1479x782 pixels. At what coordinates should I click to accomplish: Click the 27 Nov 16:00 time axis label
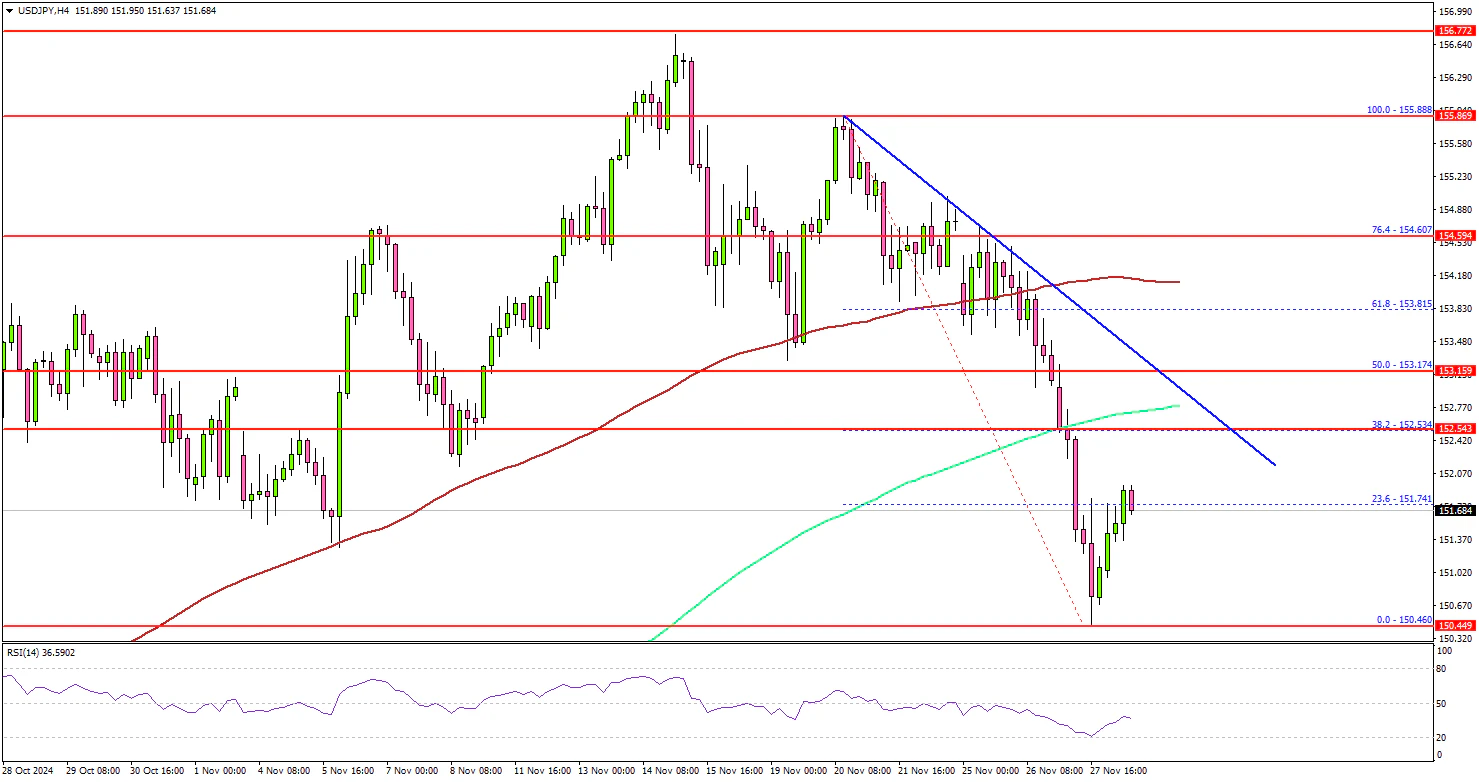pos(1120,771)
